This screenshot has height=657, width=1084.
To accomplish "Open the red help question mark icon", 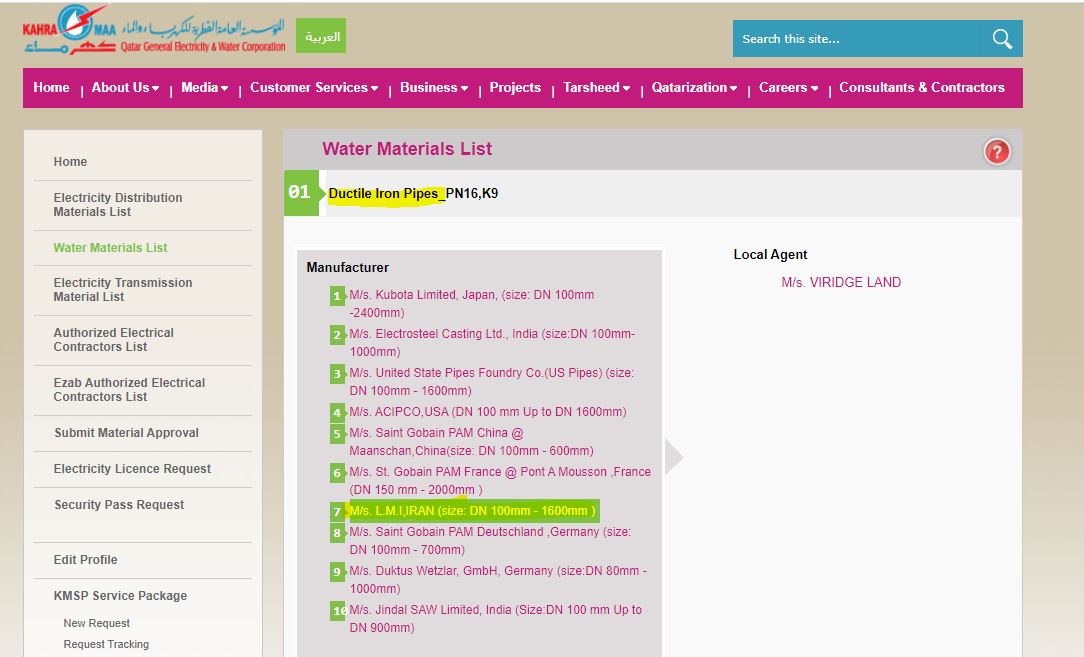I will pyautogui.click(x=996, y=151).
